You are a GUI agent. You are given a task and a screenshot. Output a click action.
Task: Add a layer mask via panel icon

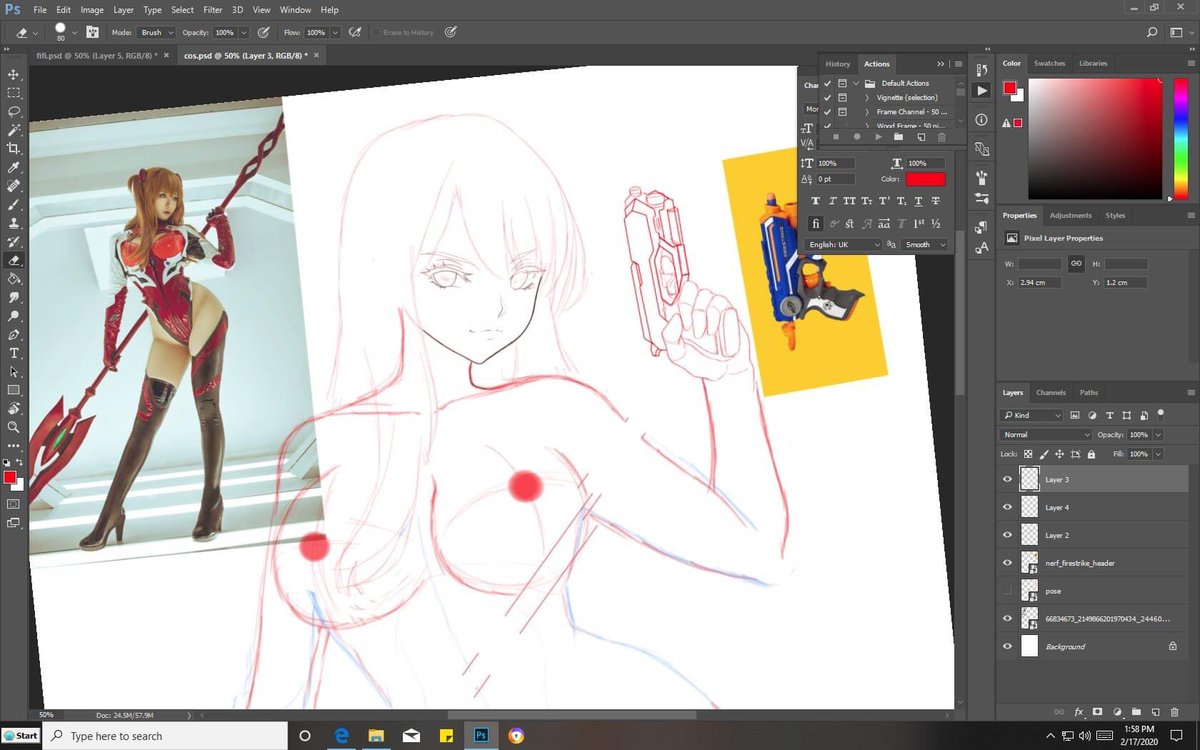[1098, 711]
